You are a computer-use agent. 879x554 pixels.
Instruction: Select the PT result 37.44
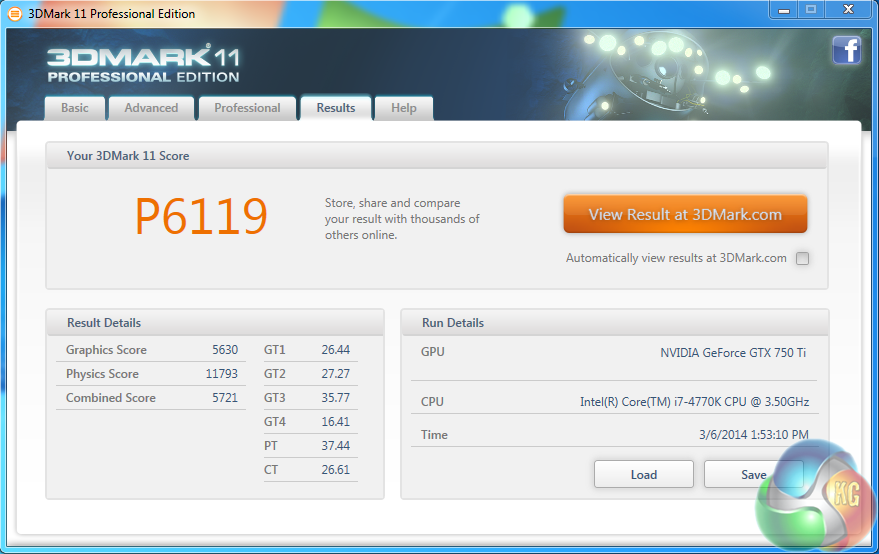(x=335, y=446)
